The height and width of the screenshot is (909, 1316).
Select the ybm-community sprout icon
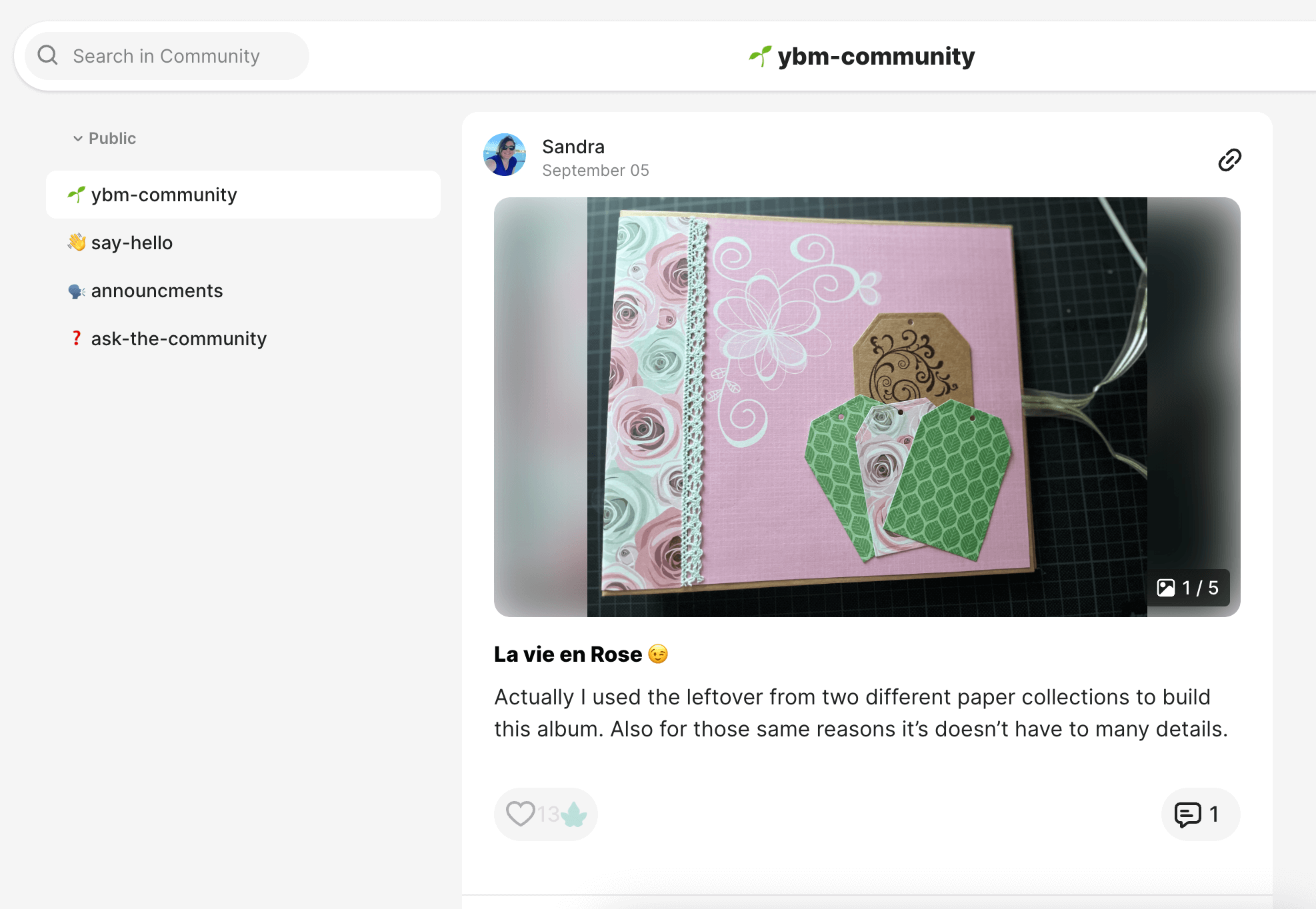pyautogui.click(x=76, y=194)
